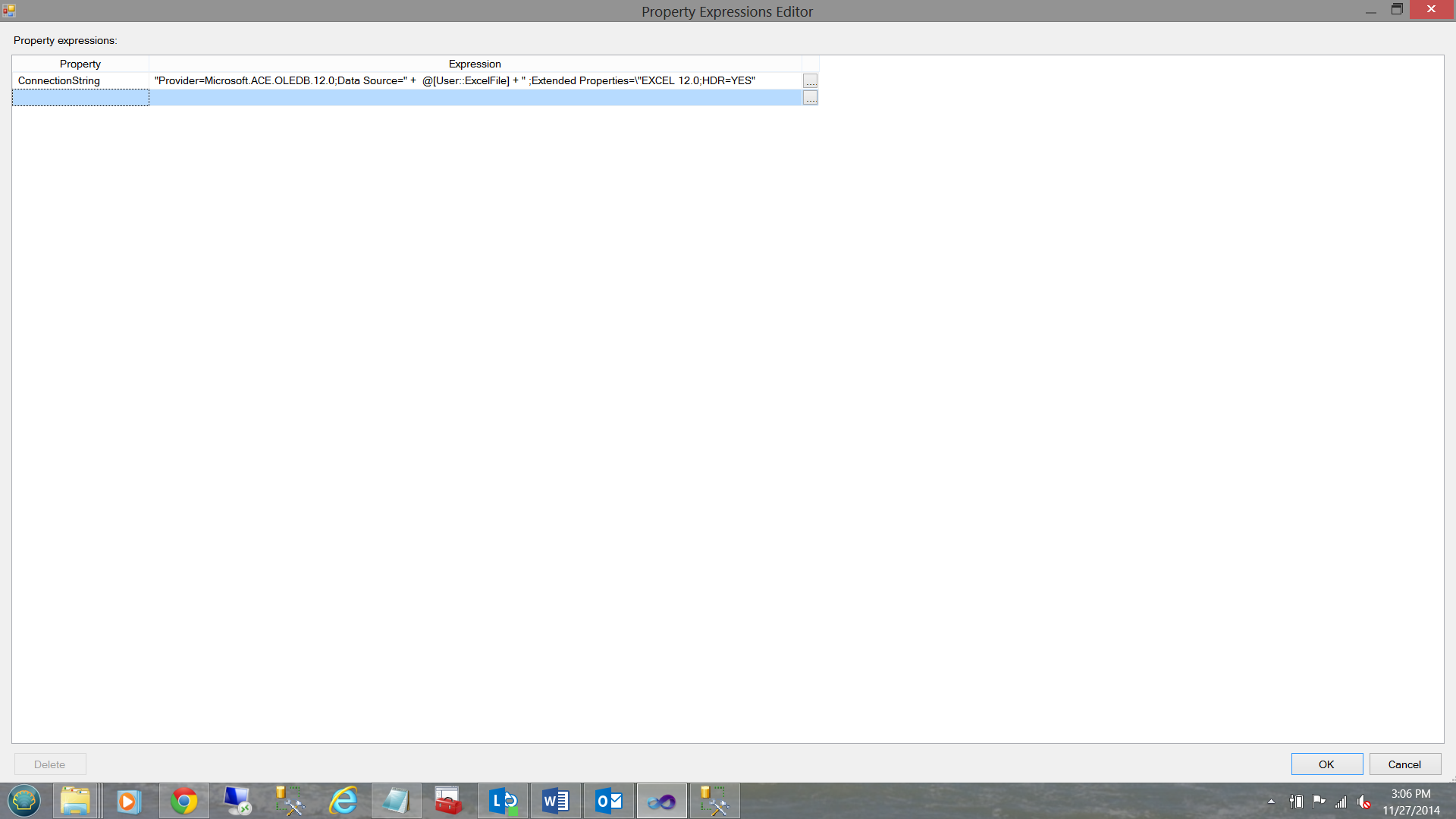Click the muted volume speaker icon
The image size is (1456, 819).
pyautogui.click(x=1363, y=802)
